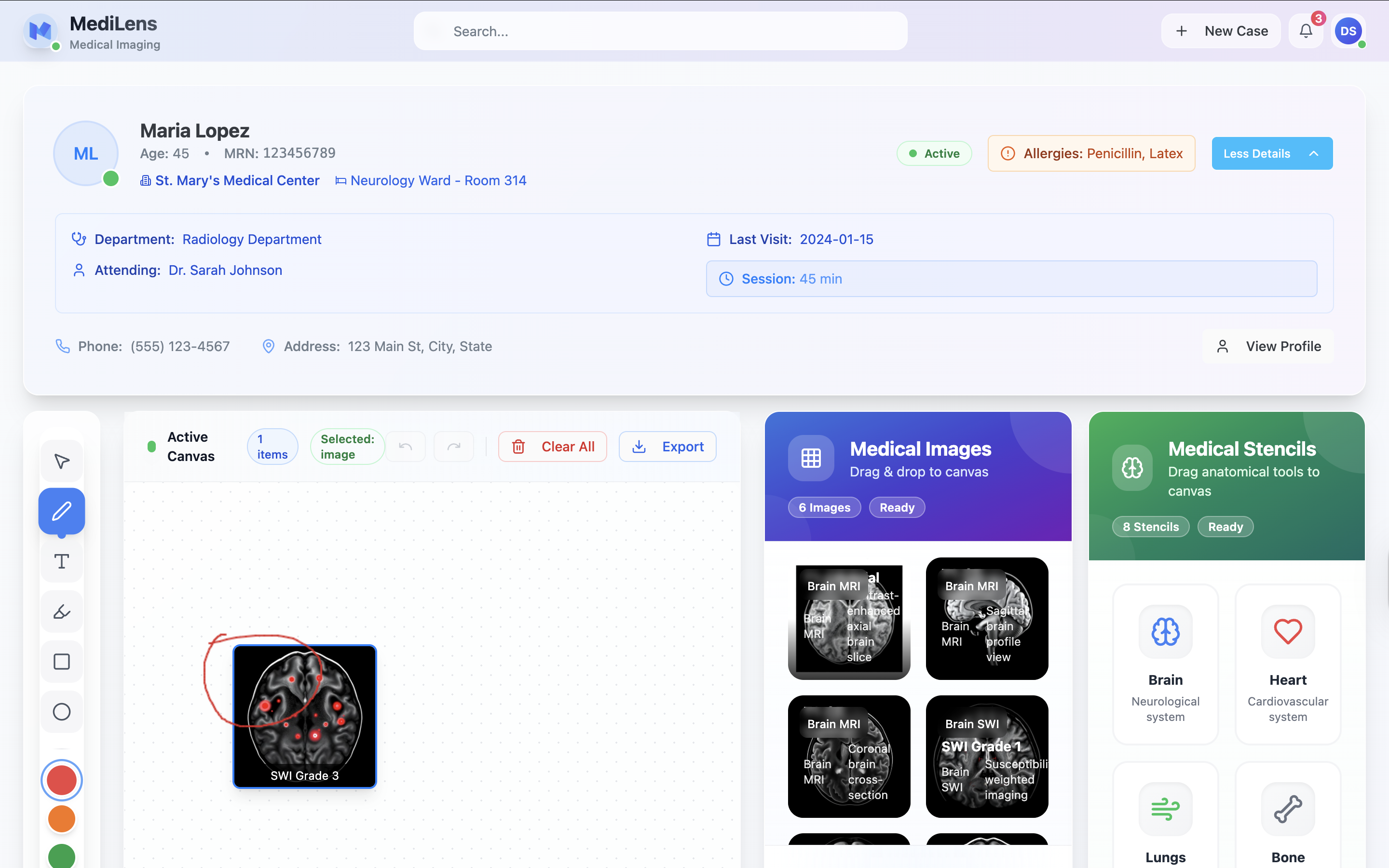Select the Bone stencil
Screen dimensions: 1389x868
[1288, 815]
